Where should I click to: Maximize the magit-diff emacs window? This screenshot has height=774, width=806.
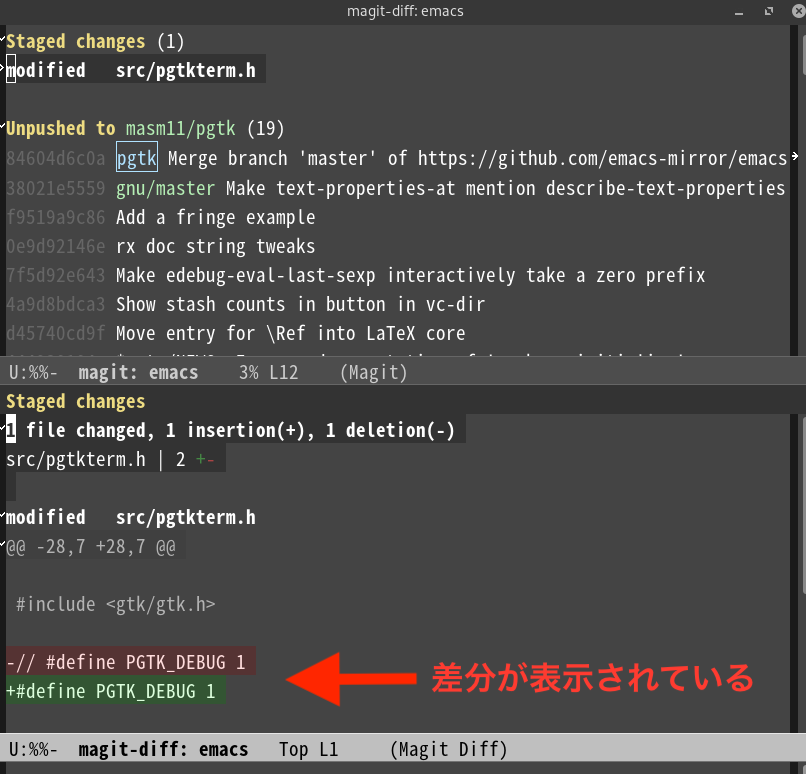(x=768, y=11)
